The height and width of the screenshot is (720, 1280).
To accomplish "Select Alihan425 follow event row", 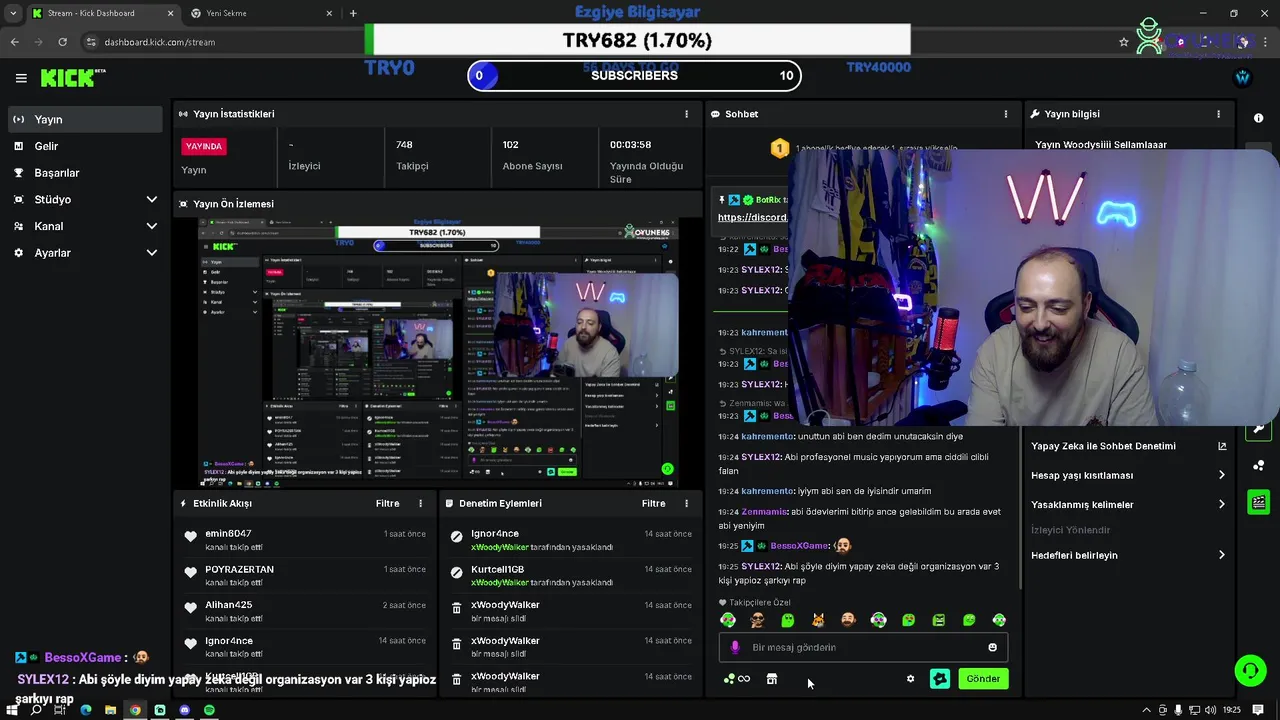I will (304, 611).
